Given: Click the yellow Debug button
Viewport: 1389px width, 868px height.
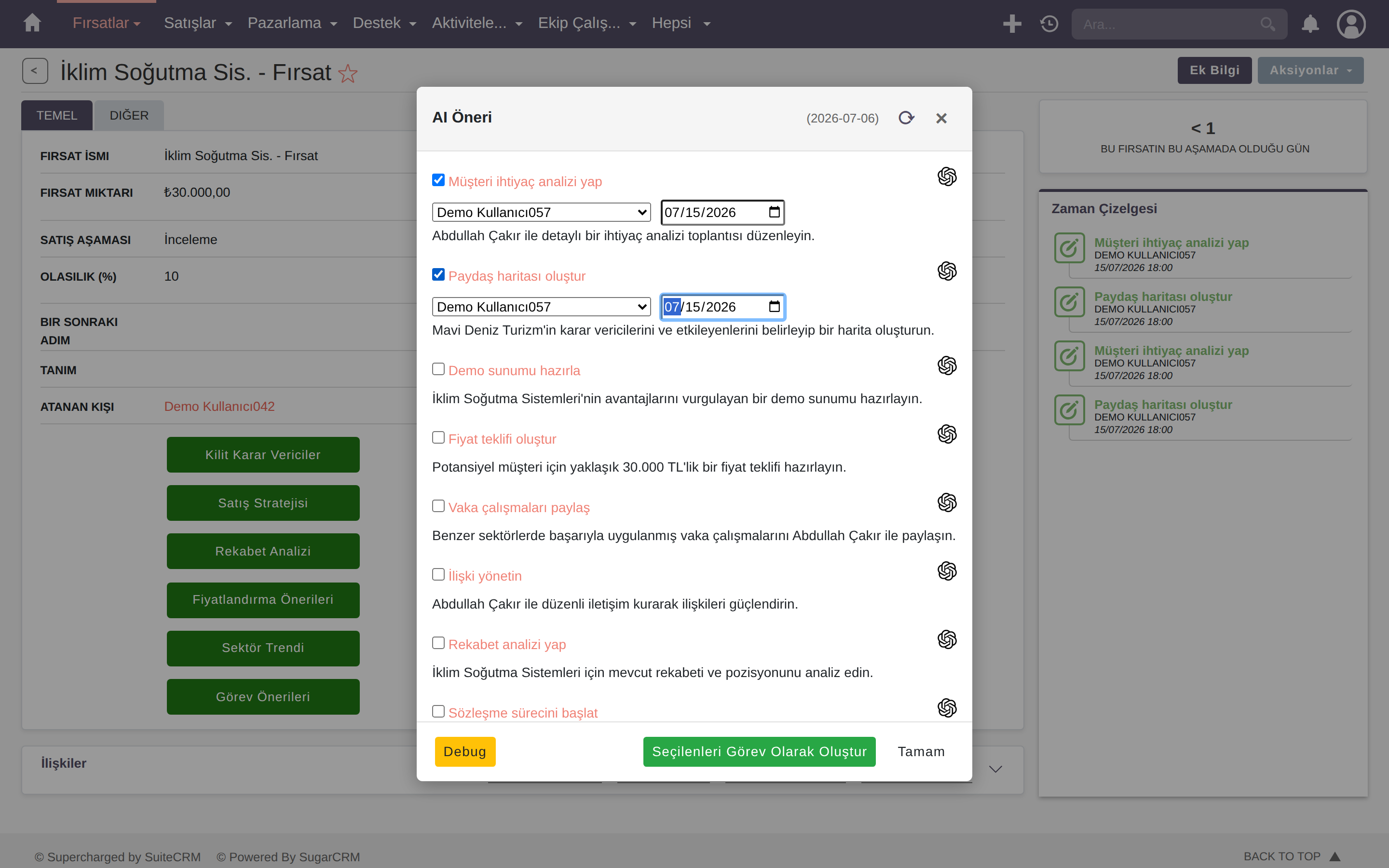Looking at the screenshot, I should 465,751.
